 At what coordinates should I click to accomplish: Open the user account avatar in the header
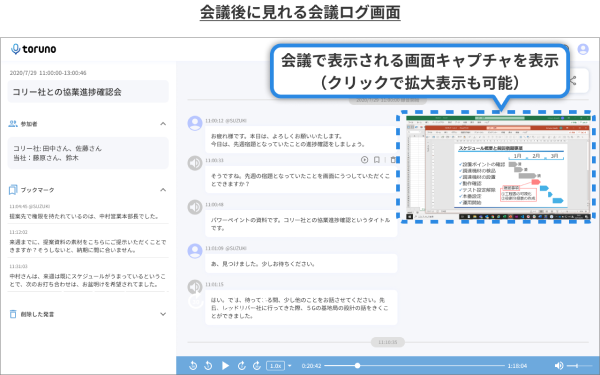tap(583, 49)
